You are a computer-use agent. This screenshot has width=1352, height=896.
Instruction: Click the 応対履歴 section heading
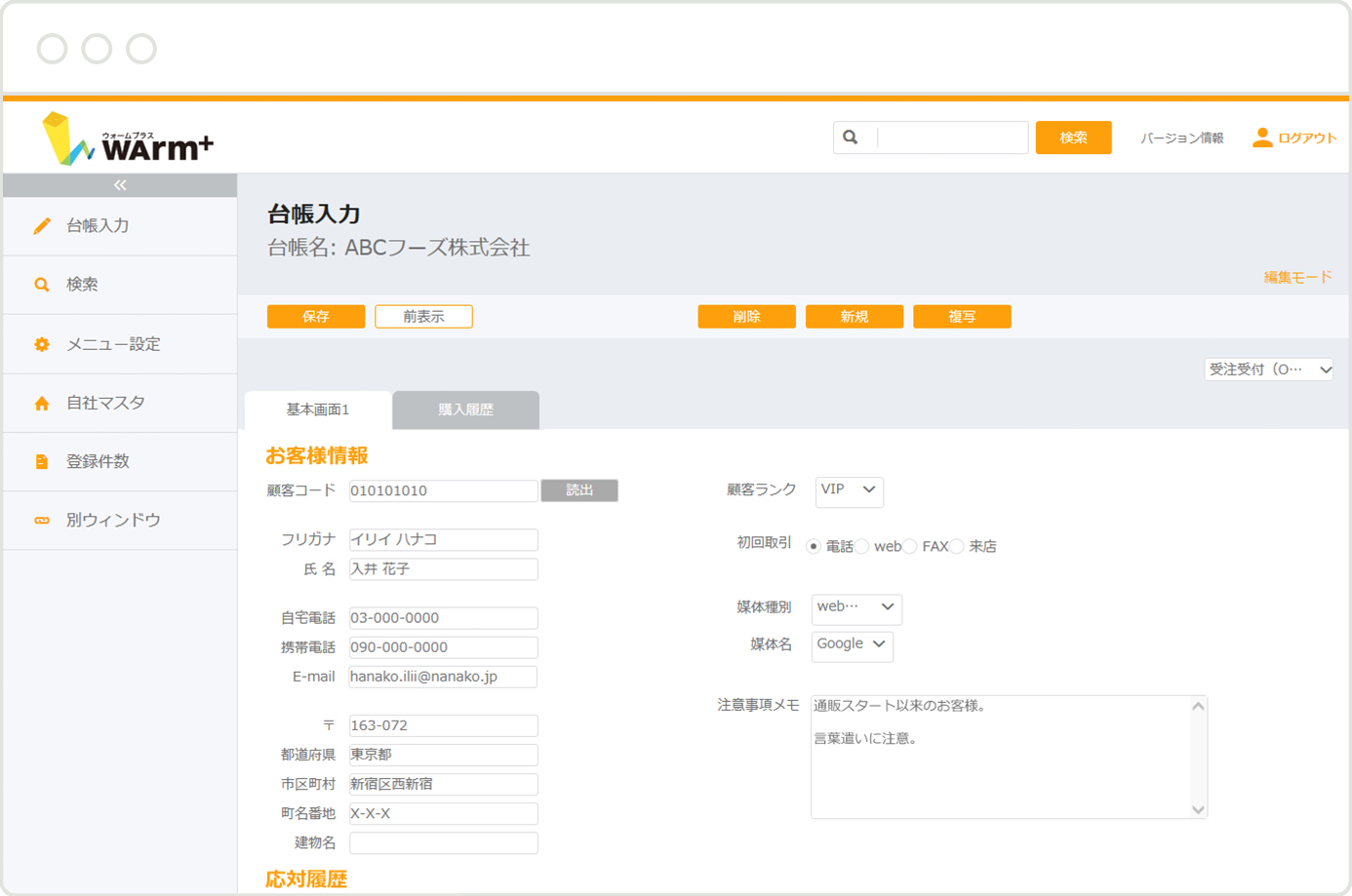click(306, 879)
